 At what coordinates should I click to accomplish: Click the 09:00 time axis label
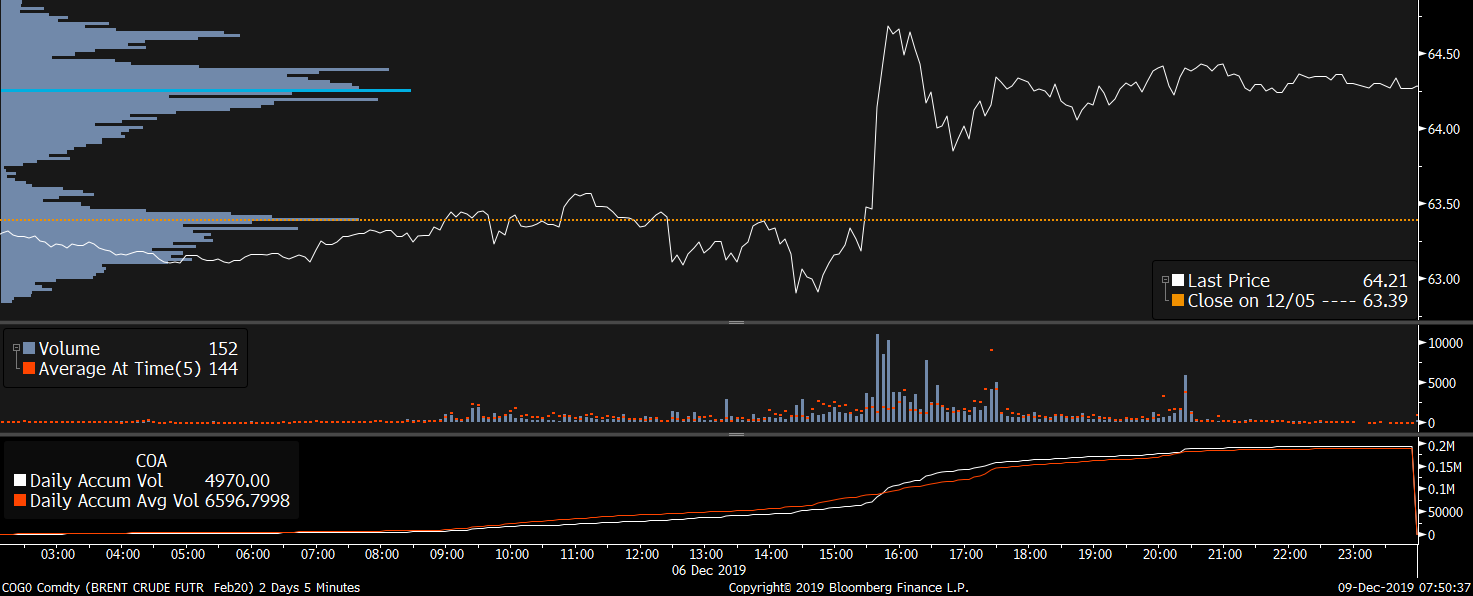point(447,553)
